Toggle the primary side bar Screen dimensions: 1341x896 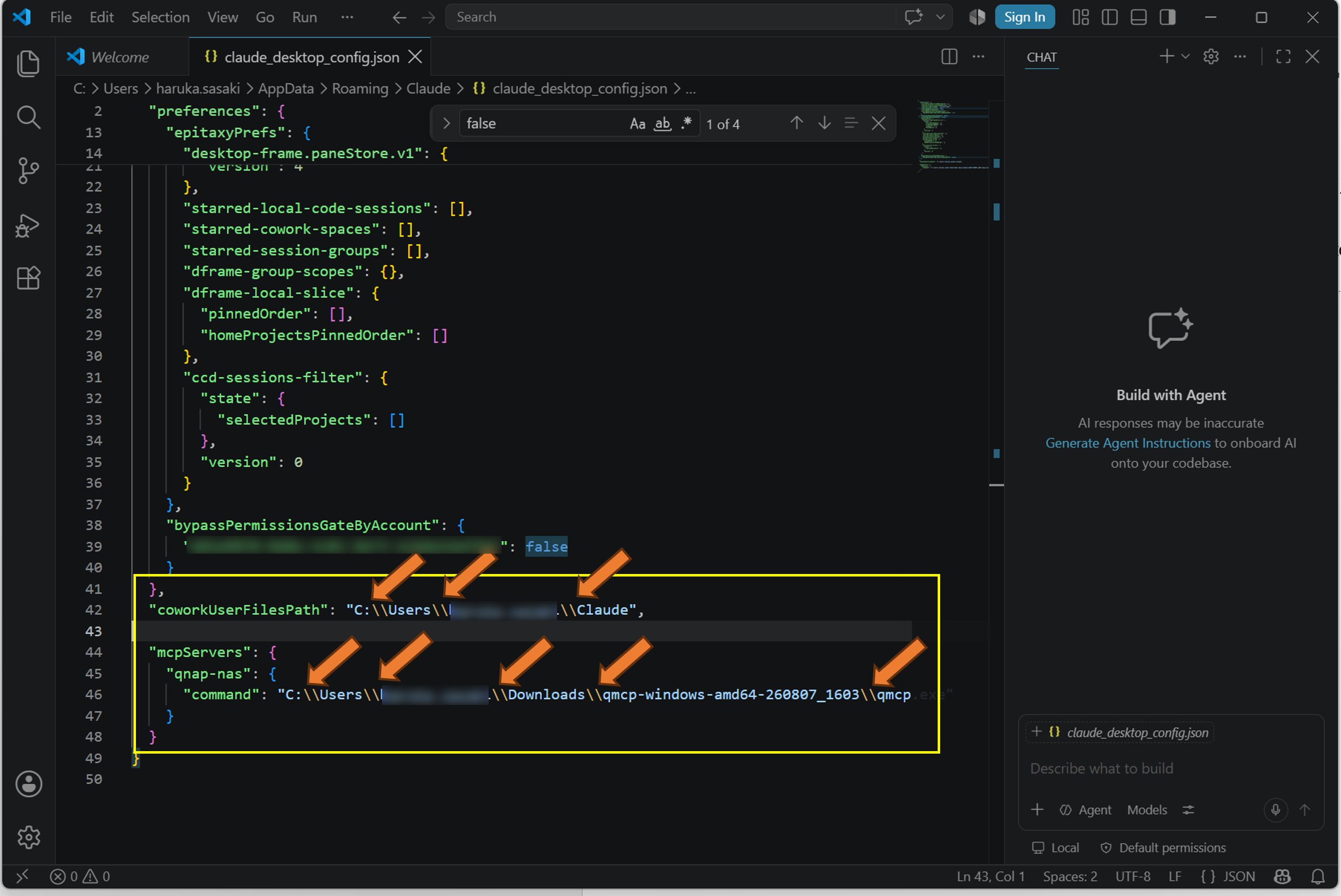point(1109,17)
